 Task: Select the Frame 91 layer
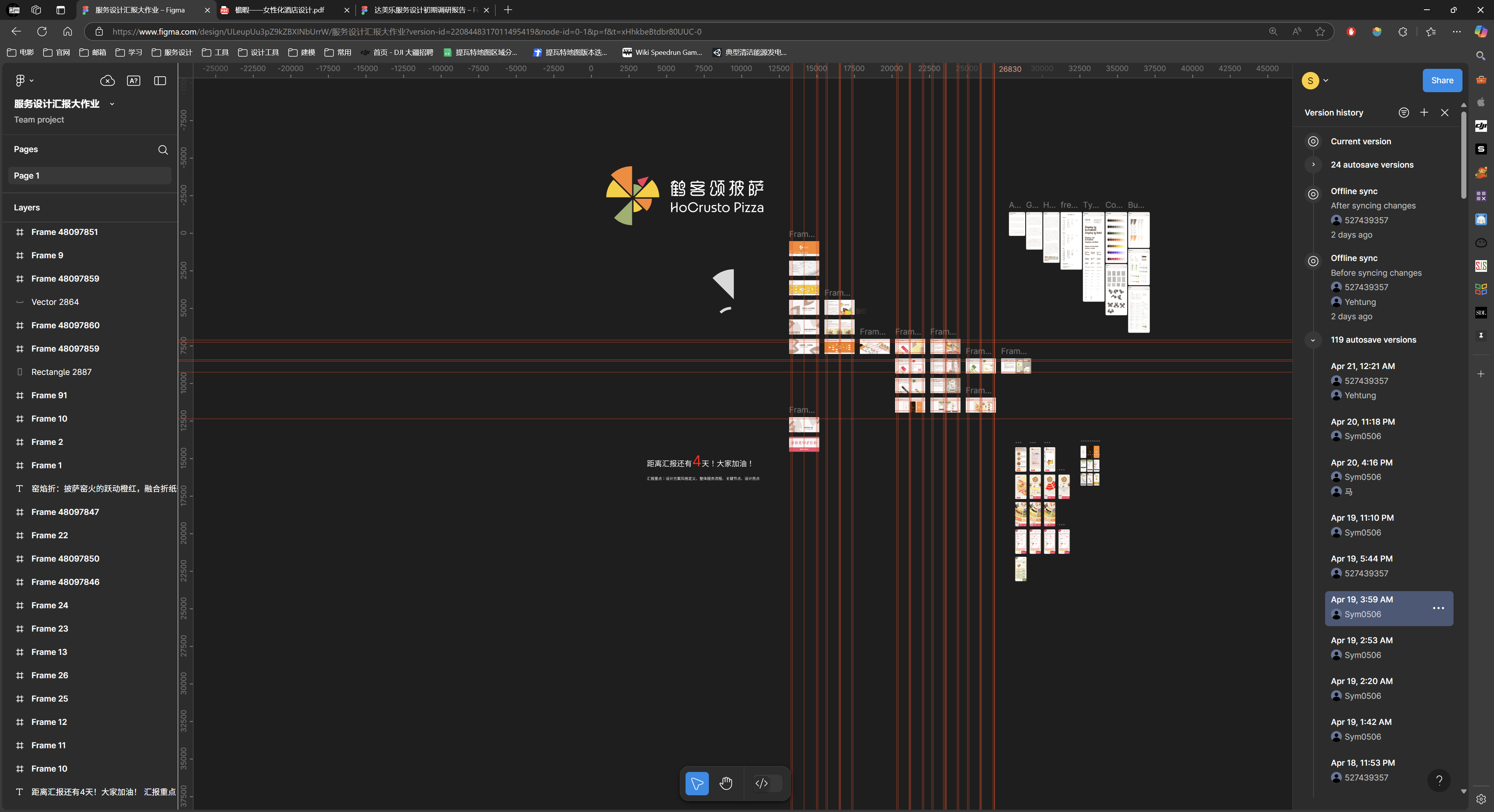(x=89, y=395)
